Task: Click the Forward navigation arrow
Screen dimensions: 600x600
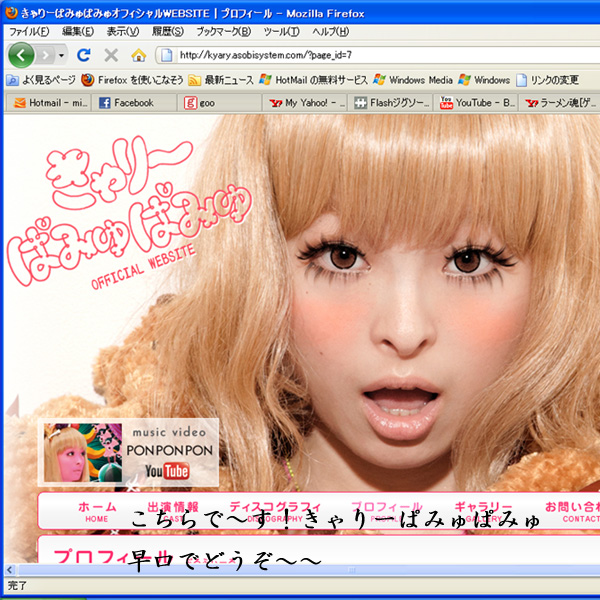Action: (x=46, y=55)
